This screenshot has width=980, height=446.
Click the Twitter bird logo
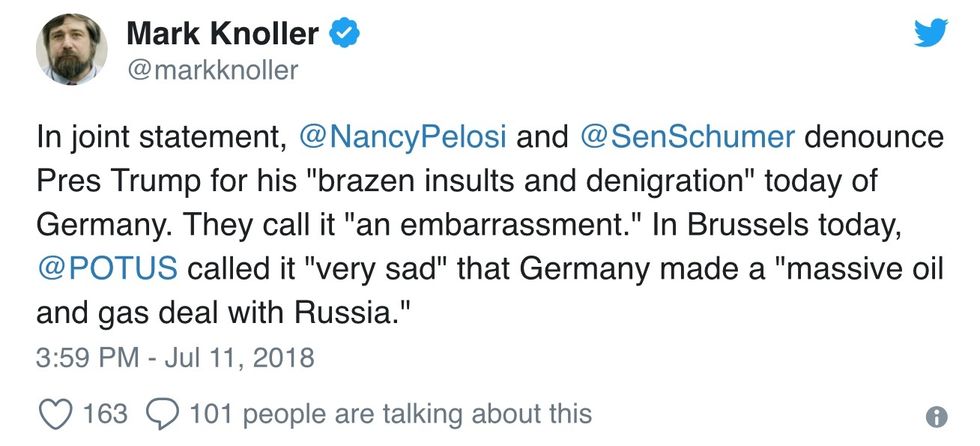[932, 34]
